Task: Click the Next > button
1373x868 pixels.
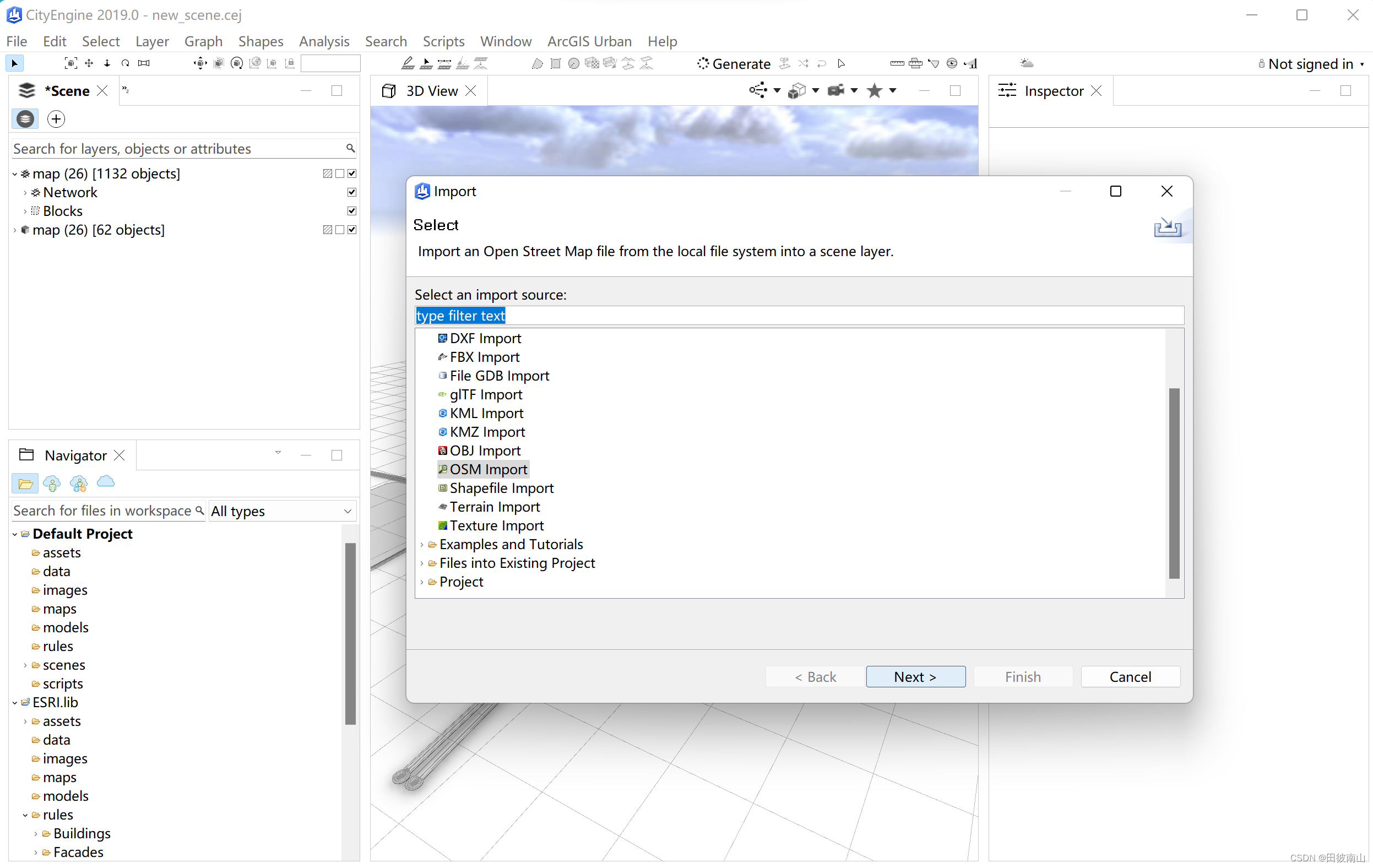Action: pos(915,676)
